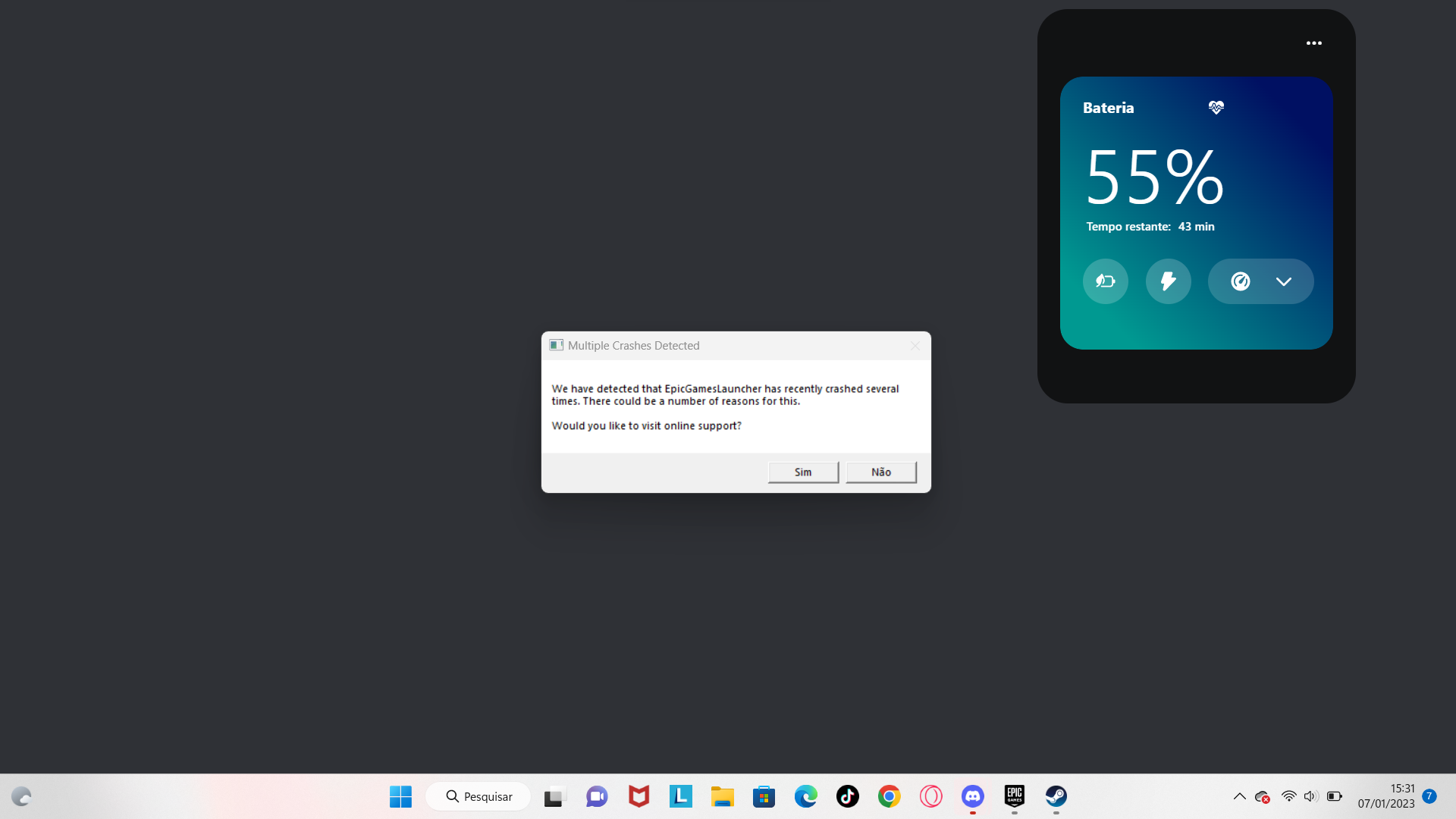Screen dimensions: 1456x819
Task: Click Would you like to visit online support
Action: (x=646, y=425)
